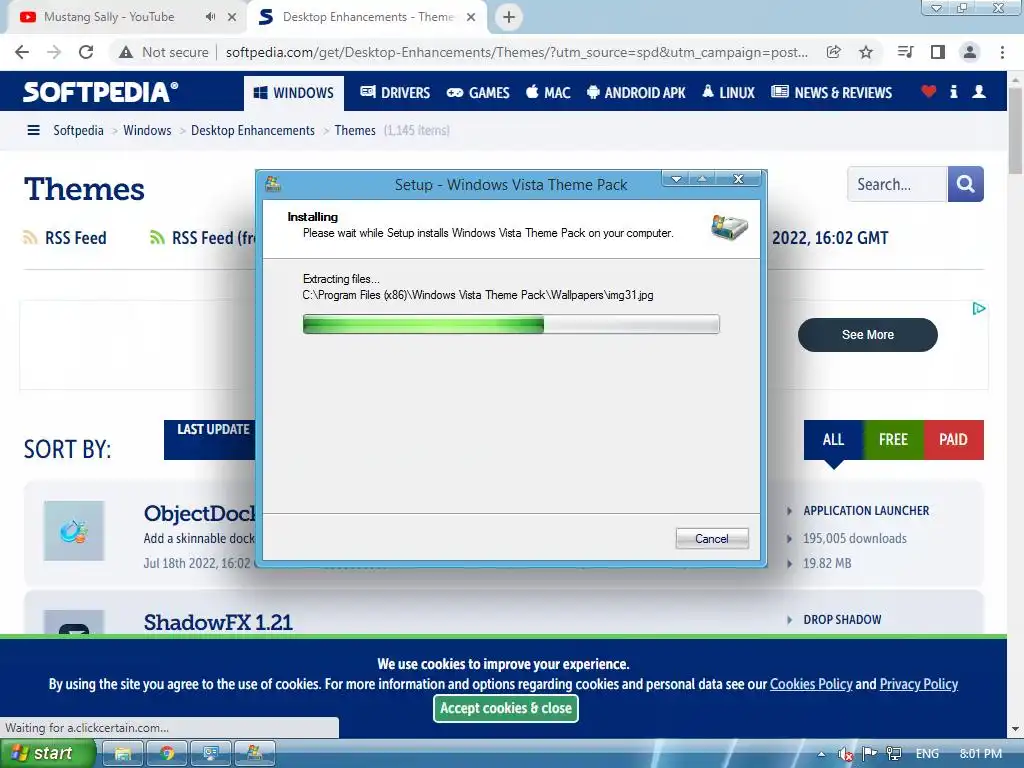Click the red heart favorites icon
This screenshot has height=768, width=1024.
(x=928, y=92)
